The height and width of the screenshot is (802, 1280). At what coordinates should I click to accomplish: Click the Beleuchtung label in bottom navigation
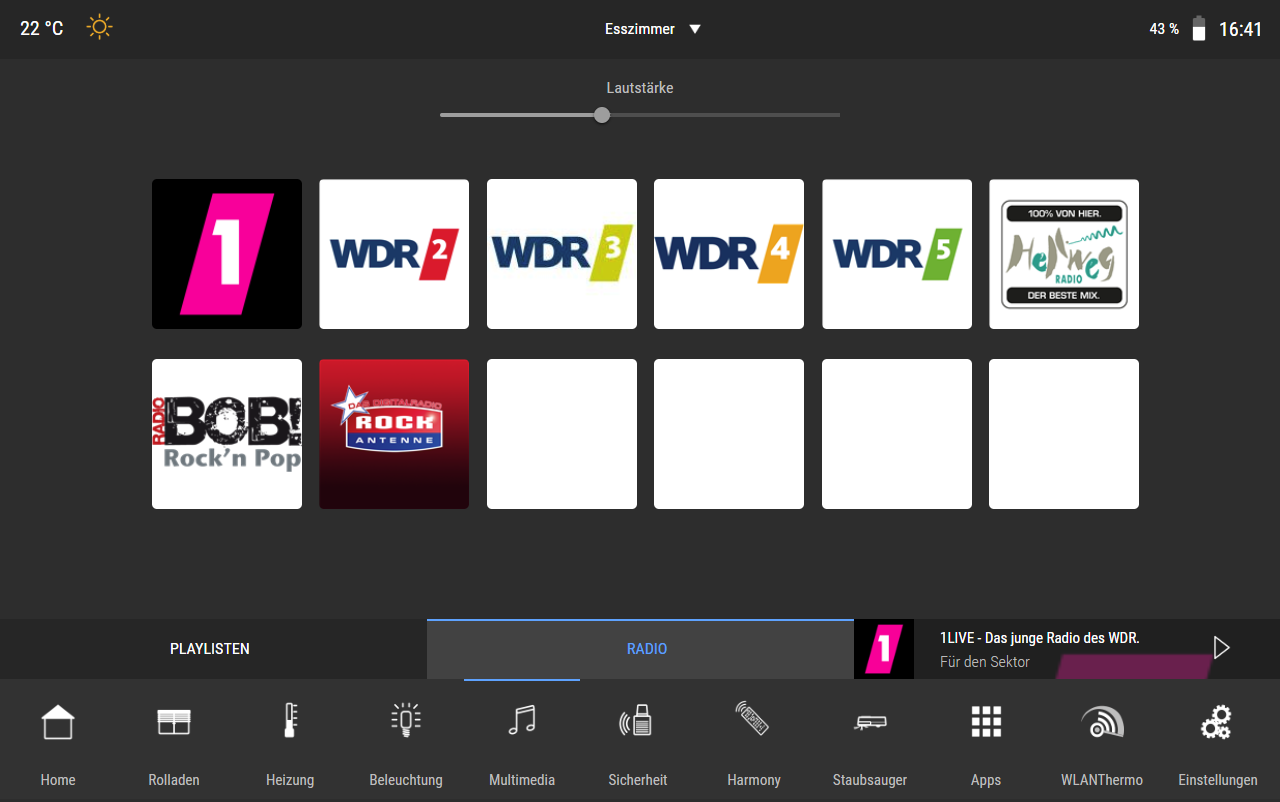click(406, 780)
